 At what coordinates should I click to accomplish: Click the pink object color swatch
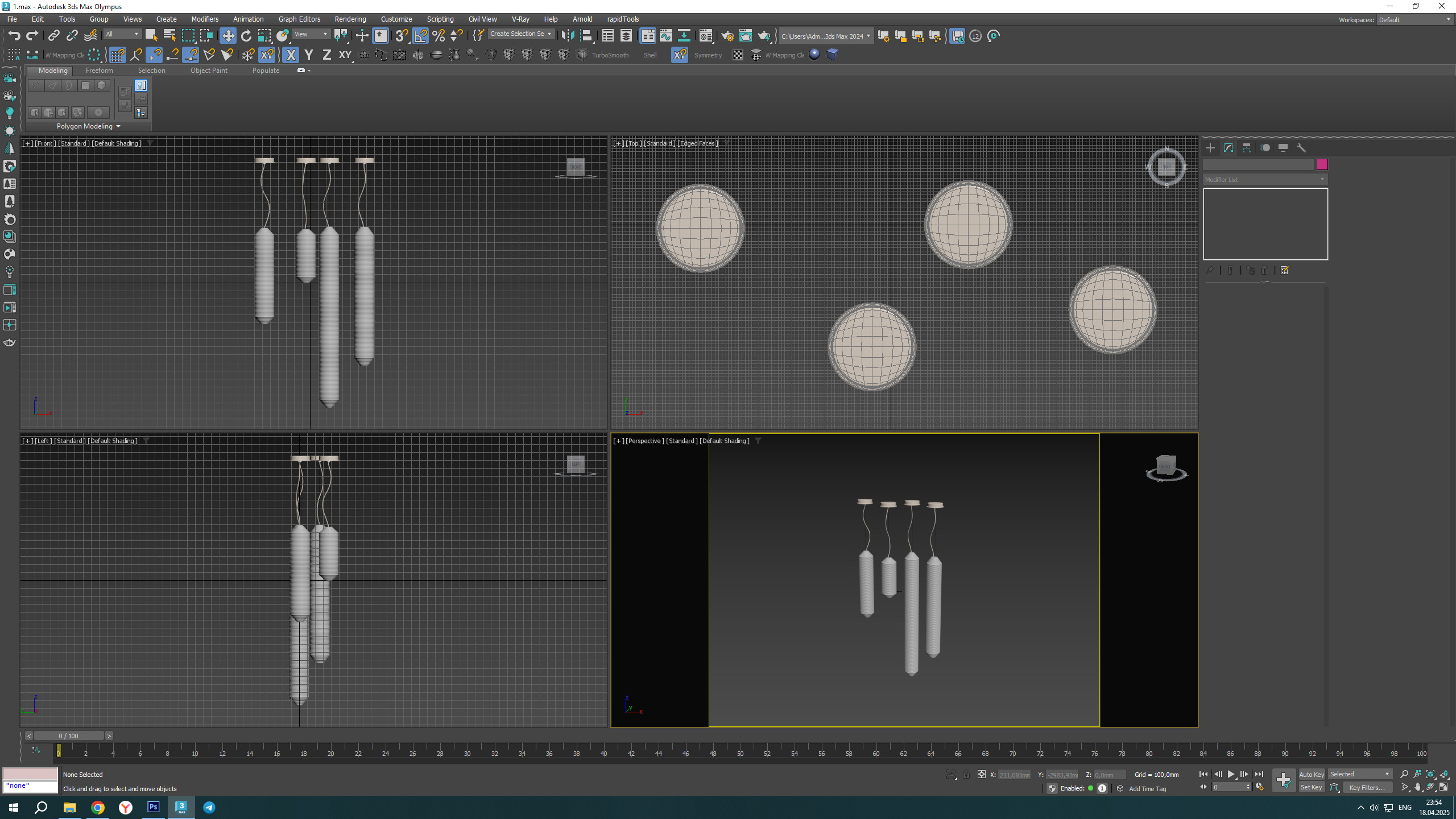(1322, 164)
